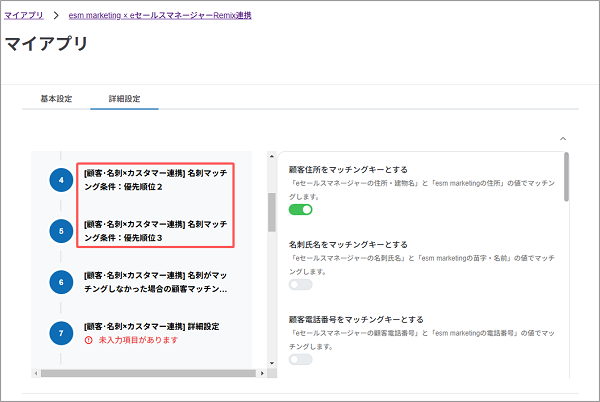Open the マイアプリ breadcrumb link
Screen dimensions: 600x402
[x=24, y=17]
